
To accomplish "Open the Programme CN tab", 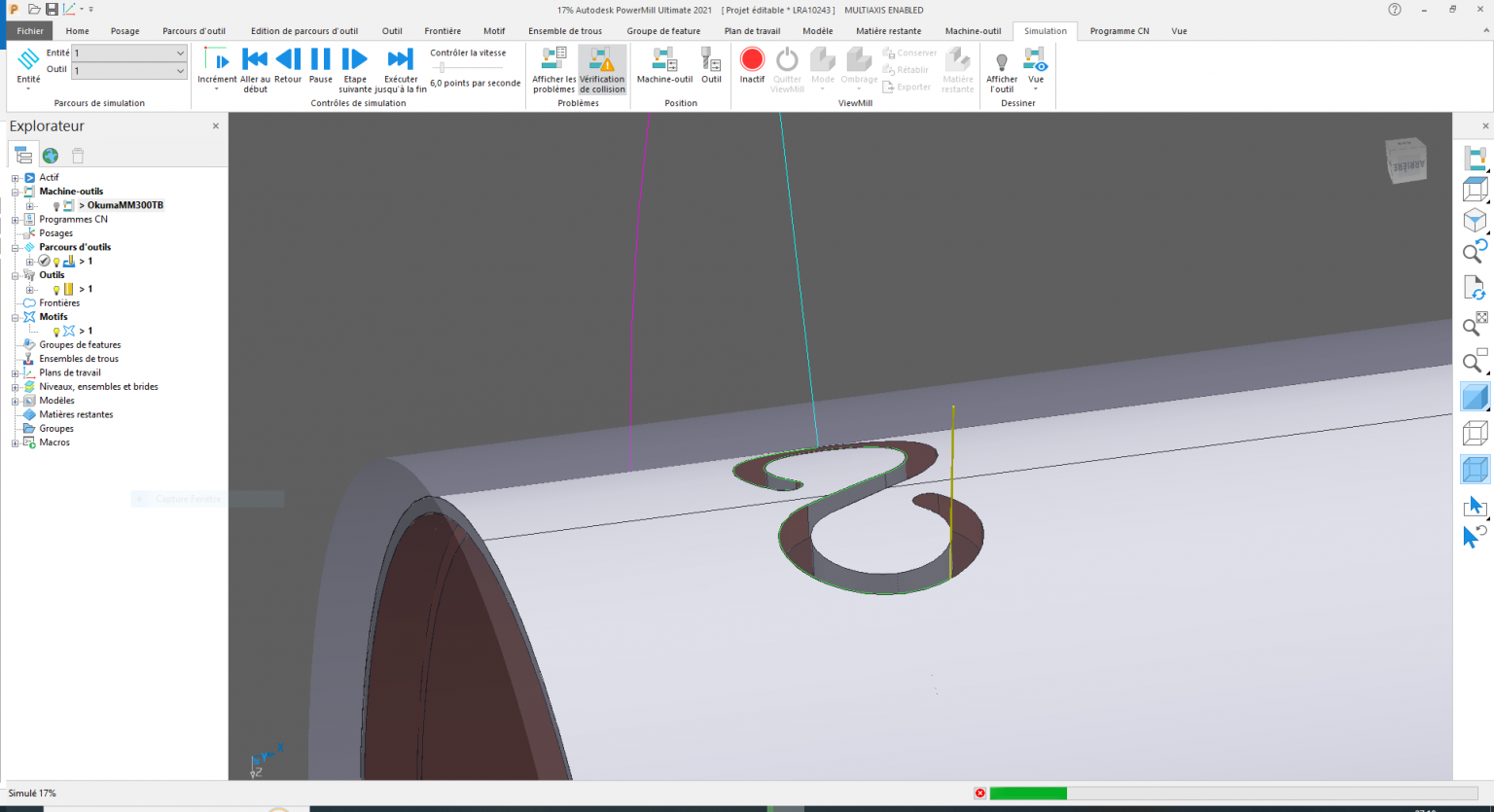I will 1120,31.
